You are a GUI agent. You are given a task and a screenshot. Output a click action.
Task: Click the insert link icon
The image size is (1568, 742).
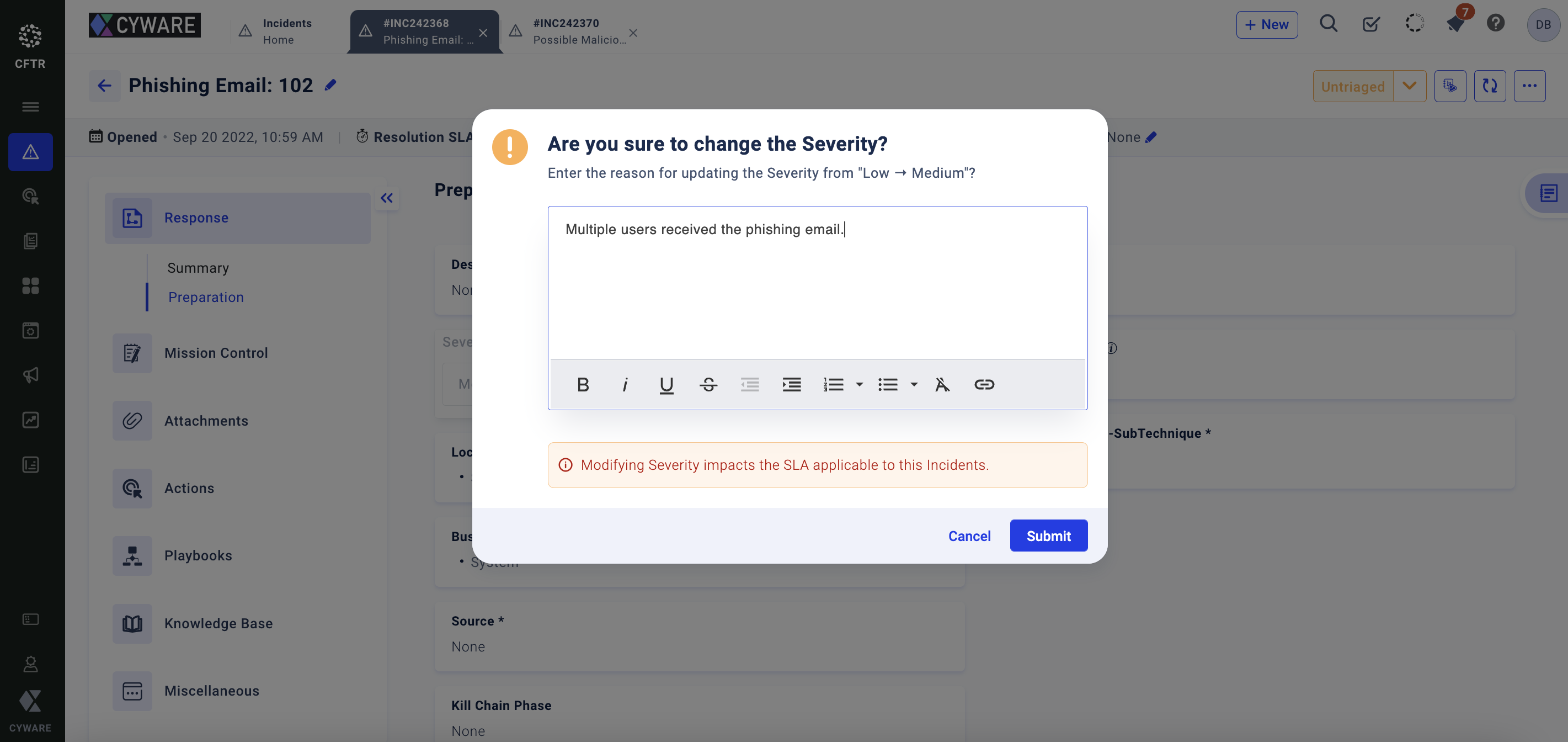(x=984, y=384)
